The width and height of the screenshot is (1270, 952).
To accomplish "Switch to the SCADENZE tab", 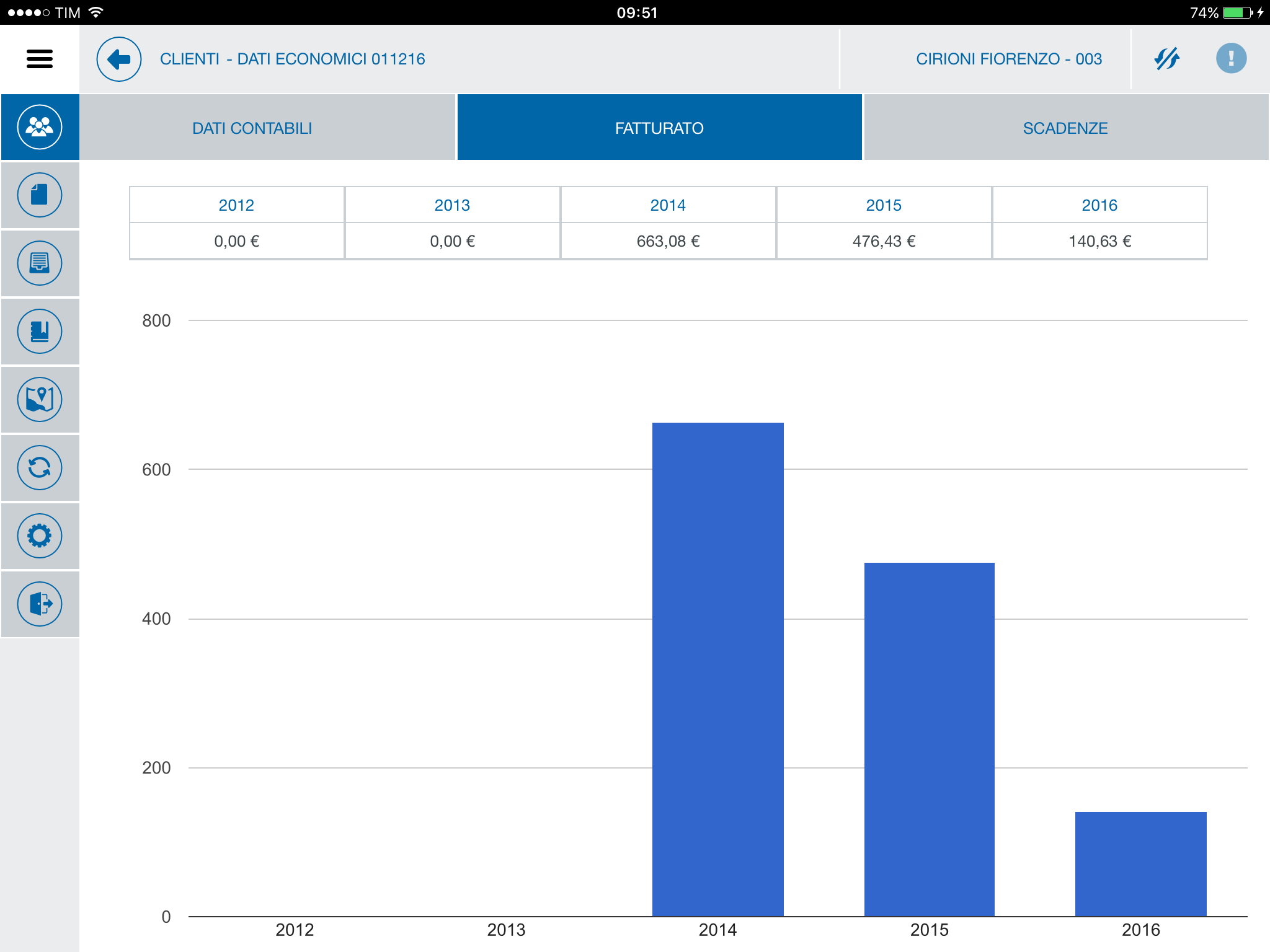I will click(x=1065, y=128).
